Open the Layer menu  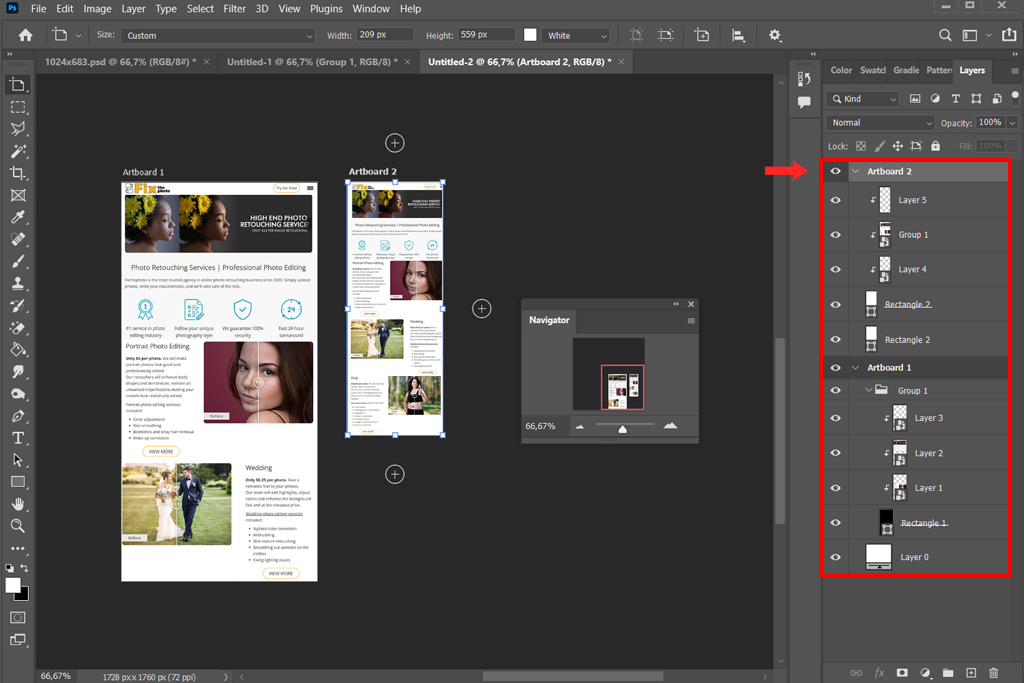coord(133,8)
